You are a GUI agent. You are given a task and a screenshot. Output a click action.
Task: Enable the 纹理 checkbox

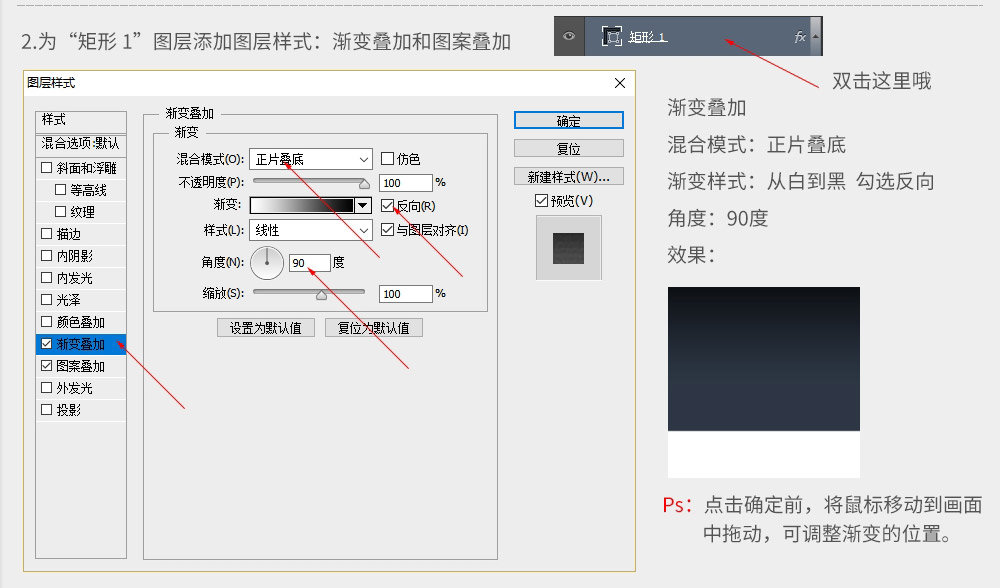pyautogui.click(x=61, y=211)
